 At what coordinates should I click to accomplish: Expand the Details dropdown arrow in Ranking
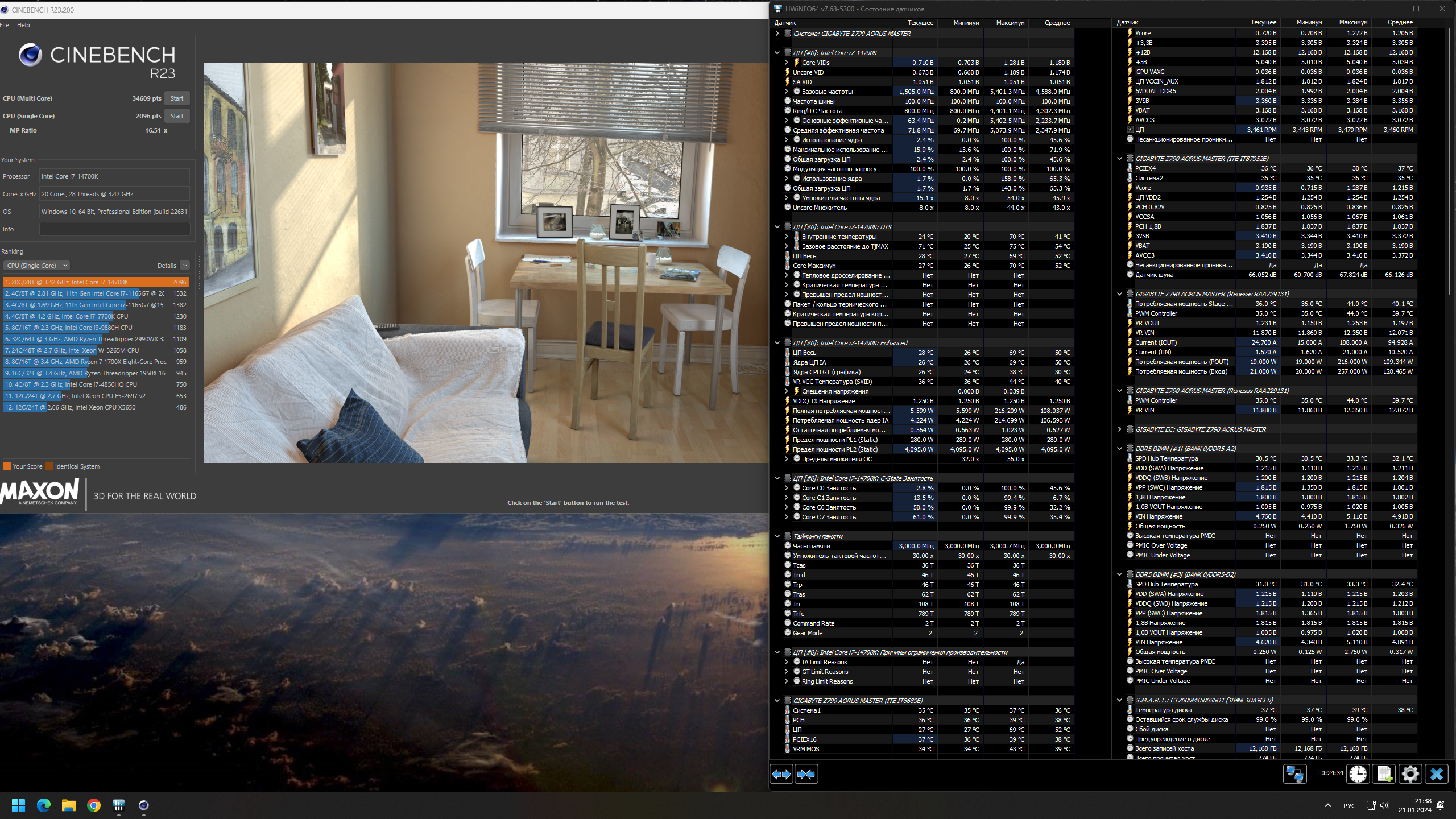click(x=185, y=266)
